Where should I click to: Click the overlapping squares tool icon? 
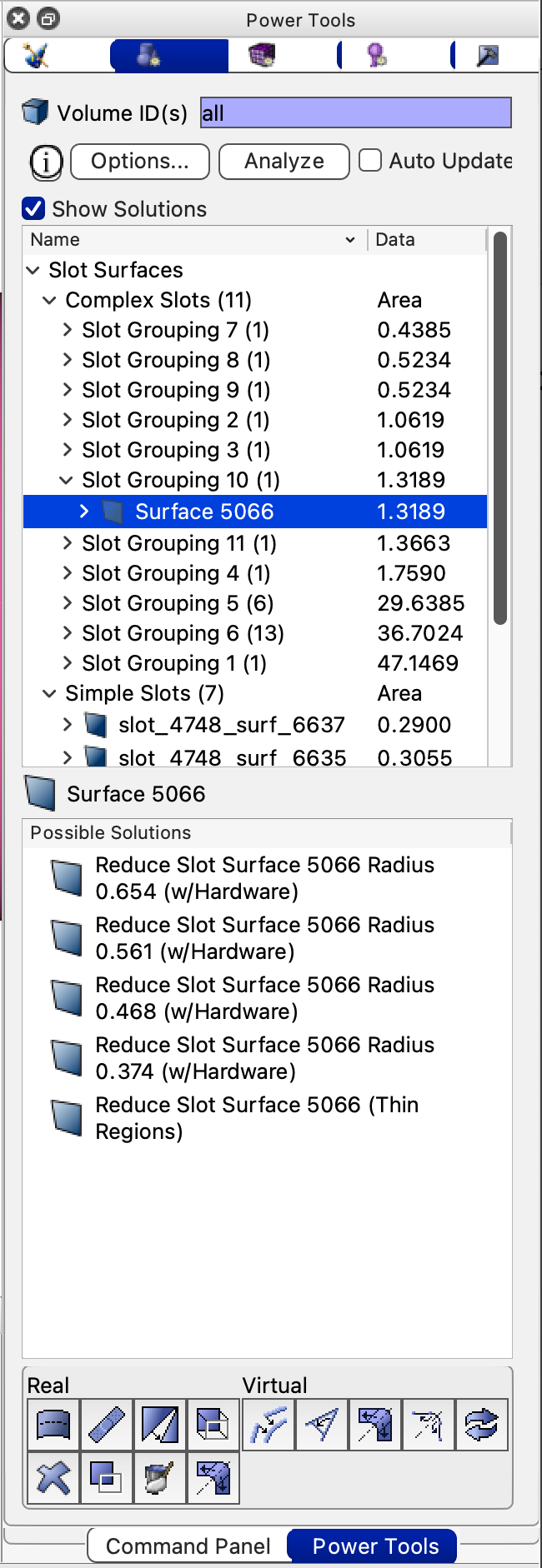tap(106, 1478)
